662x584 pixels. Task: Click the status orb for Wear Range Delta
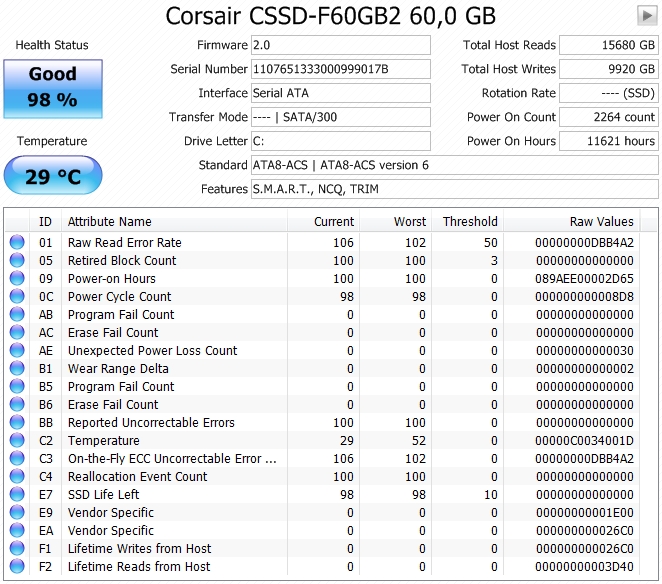click(17, 369)
